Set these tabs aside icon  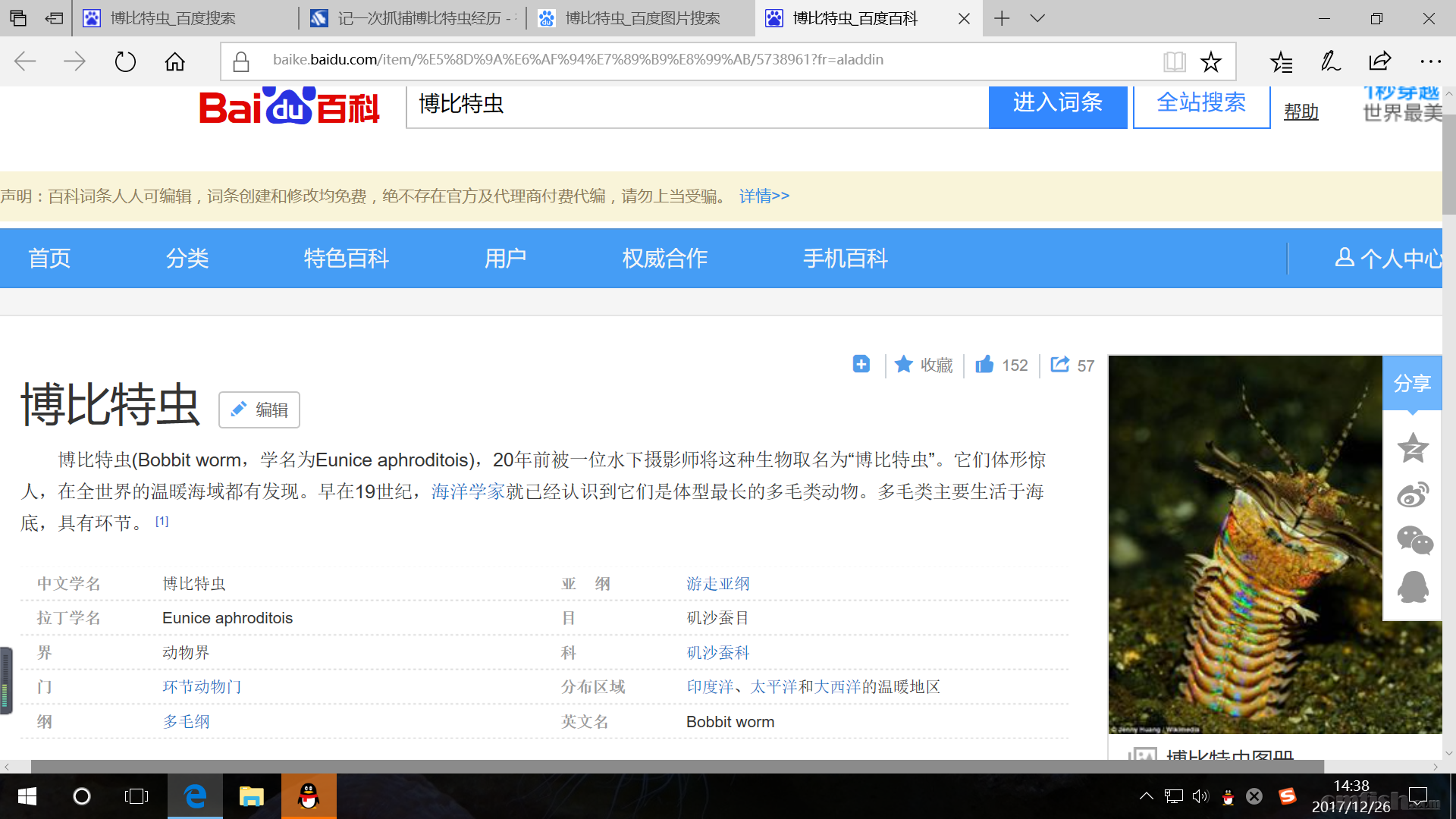54,18
